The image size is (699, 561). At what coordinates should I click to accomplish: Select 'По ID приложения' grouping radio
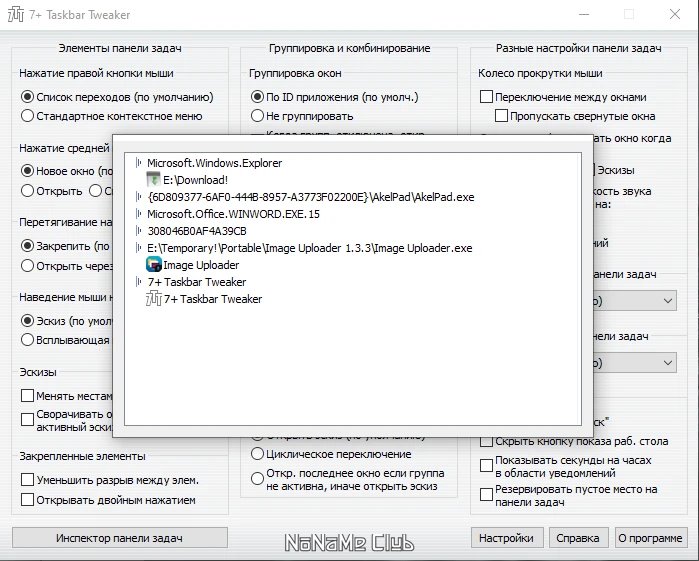point(257,97)
